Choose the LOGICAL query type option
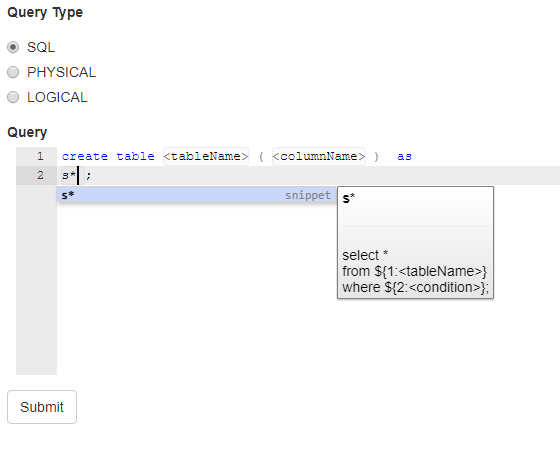Screen dimensions: 560x459 (13, 97)
